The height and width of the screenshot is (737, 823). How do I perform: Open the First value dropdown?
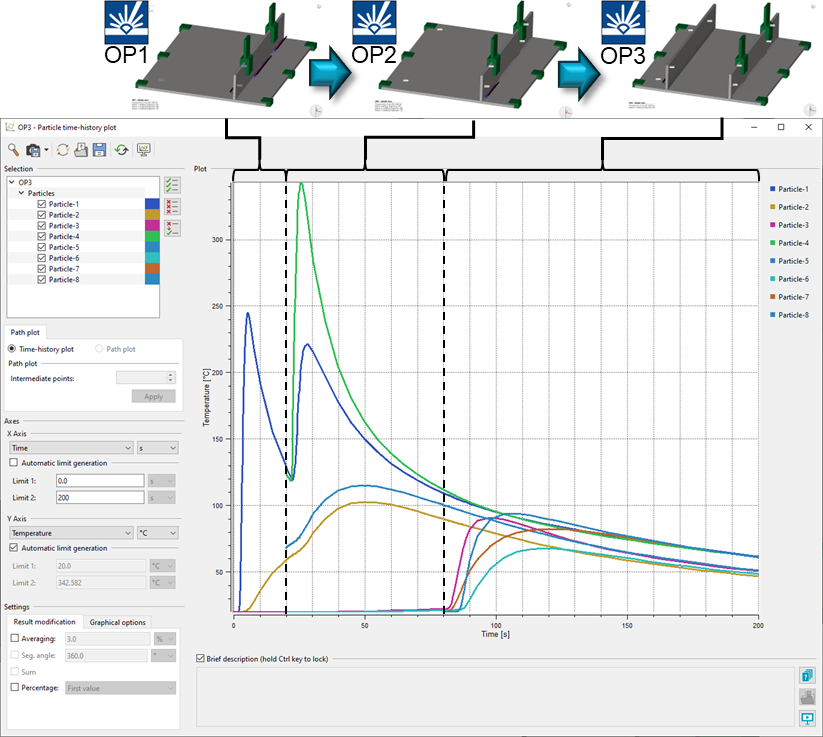tap(121, 688)
